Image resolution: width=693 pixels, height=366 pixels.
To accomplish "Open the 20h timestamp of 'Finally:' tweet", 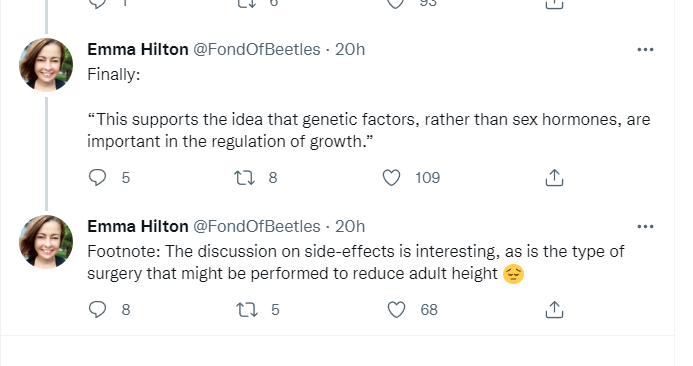I will (x=350, y=50).
